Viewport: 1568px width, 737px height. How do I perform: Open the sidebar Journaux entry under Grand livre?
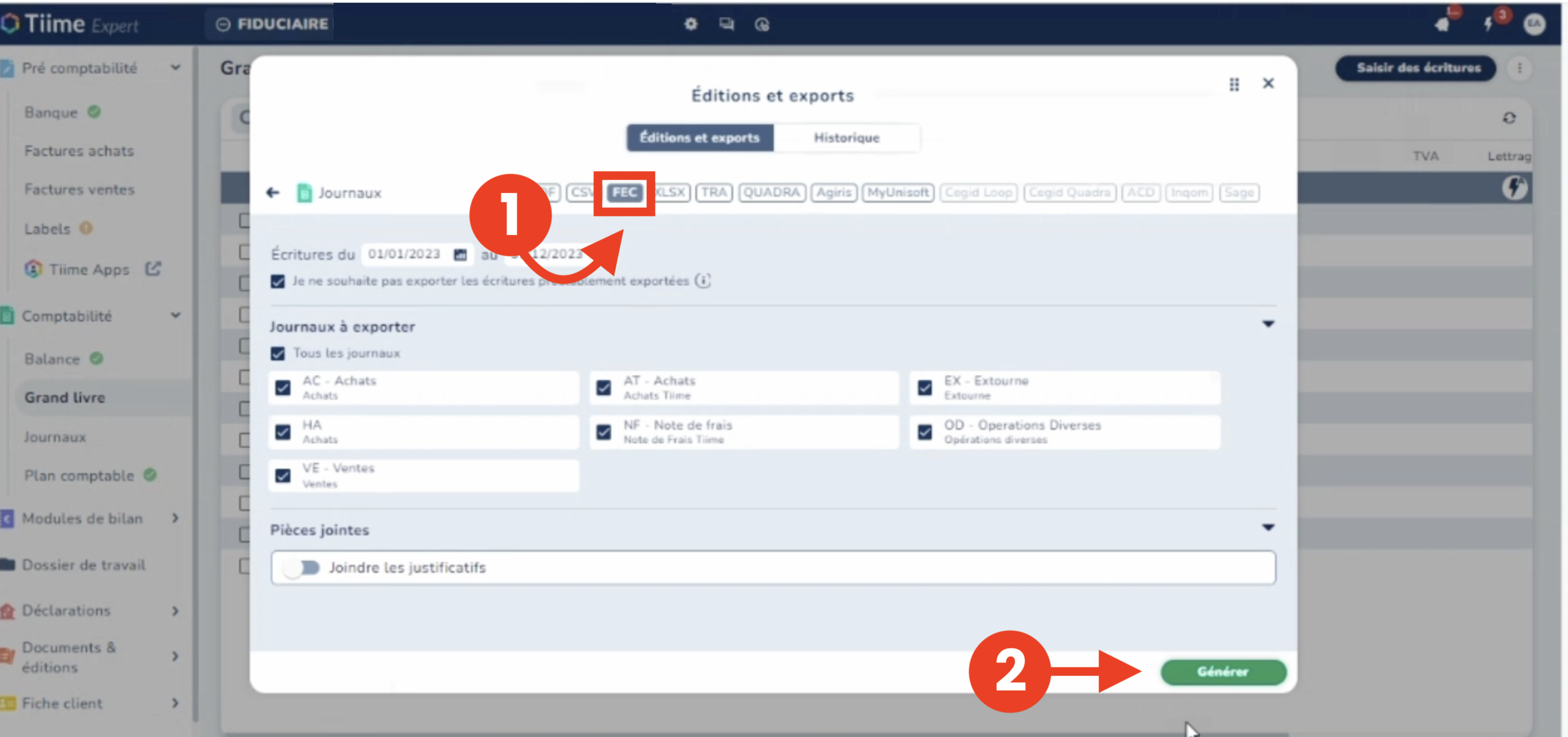[55, 437]
